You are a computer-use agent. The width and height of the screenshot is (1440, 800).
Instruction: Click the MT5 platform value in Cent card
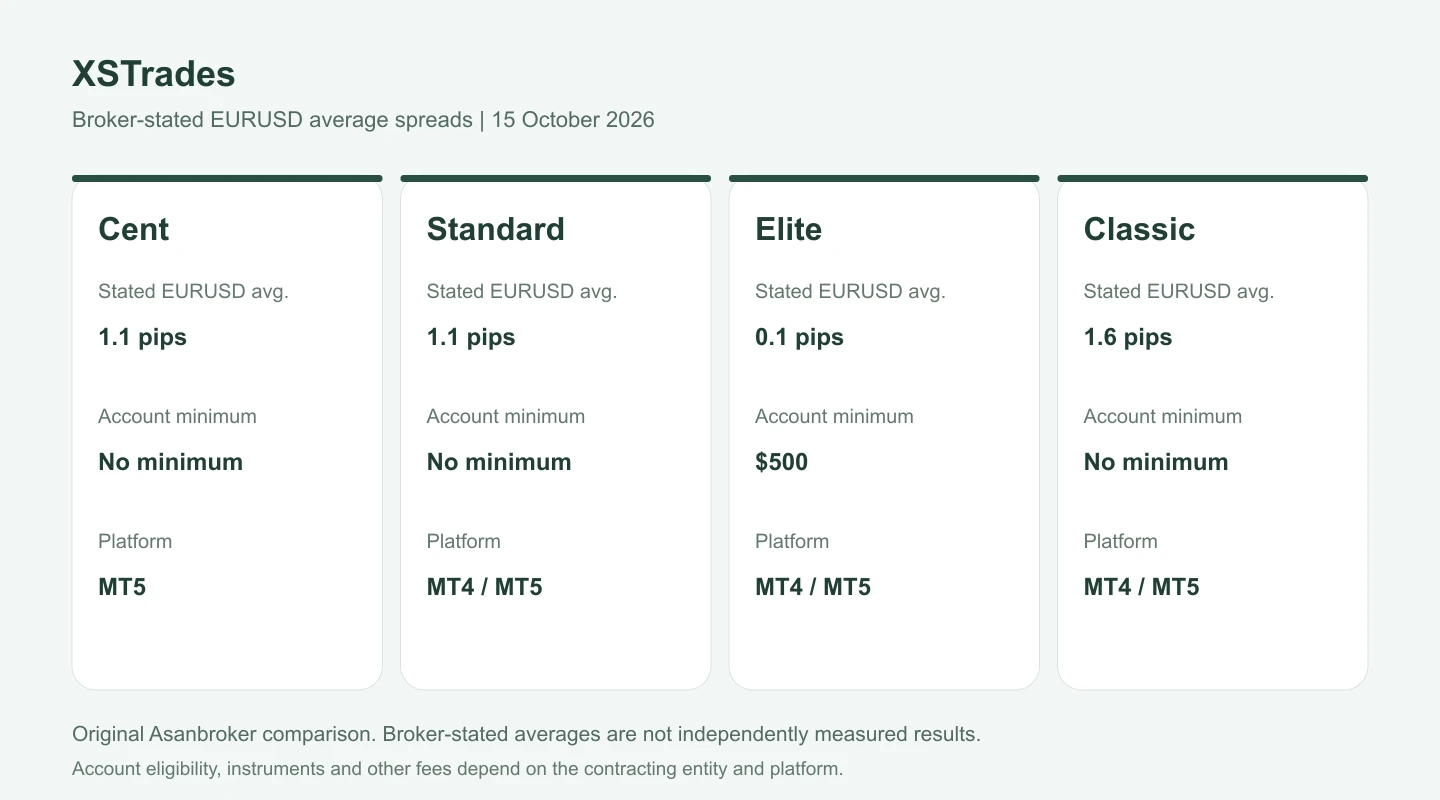pos(122,587)
